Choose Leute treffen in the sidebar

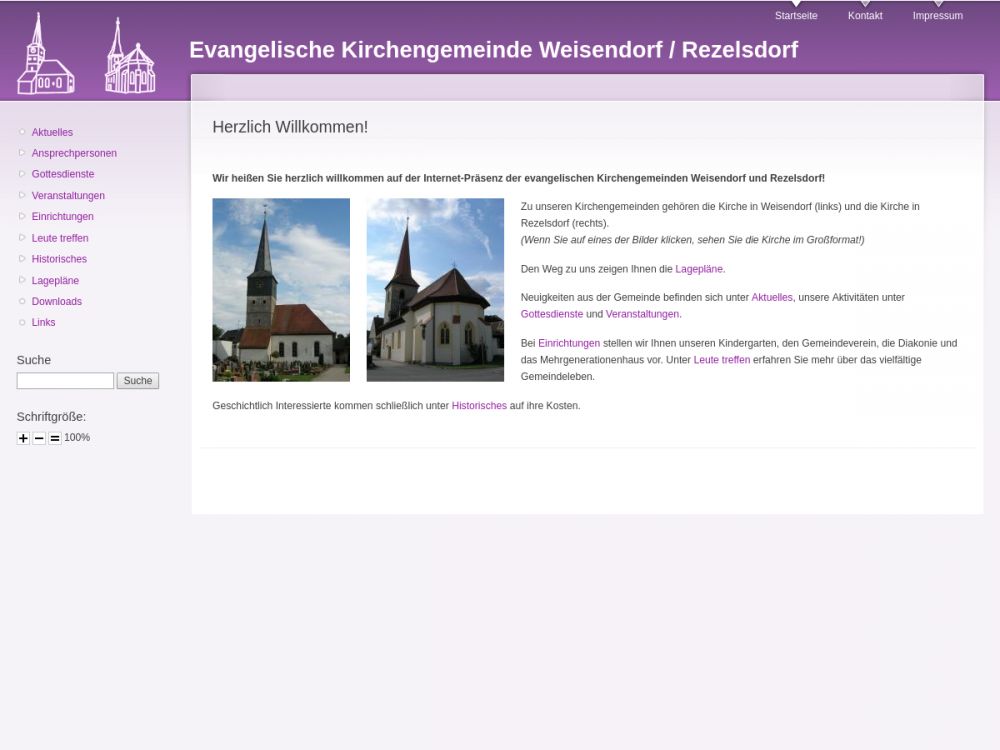[60, 238]
